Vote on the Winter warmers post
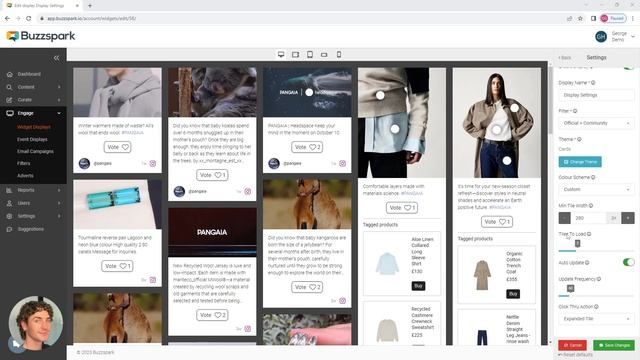 [x=118, y=147]
